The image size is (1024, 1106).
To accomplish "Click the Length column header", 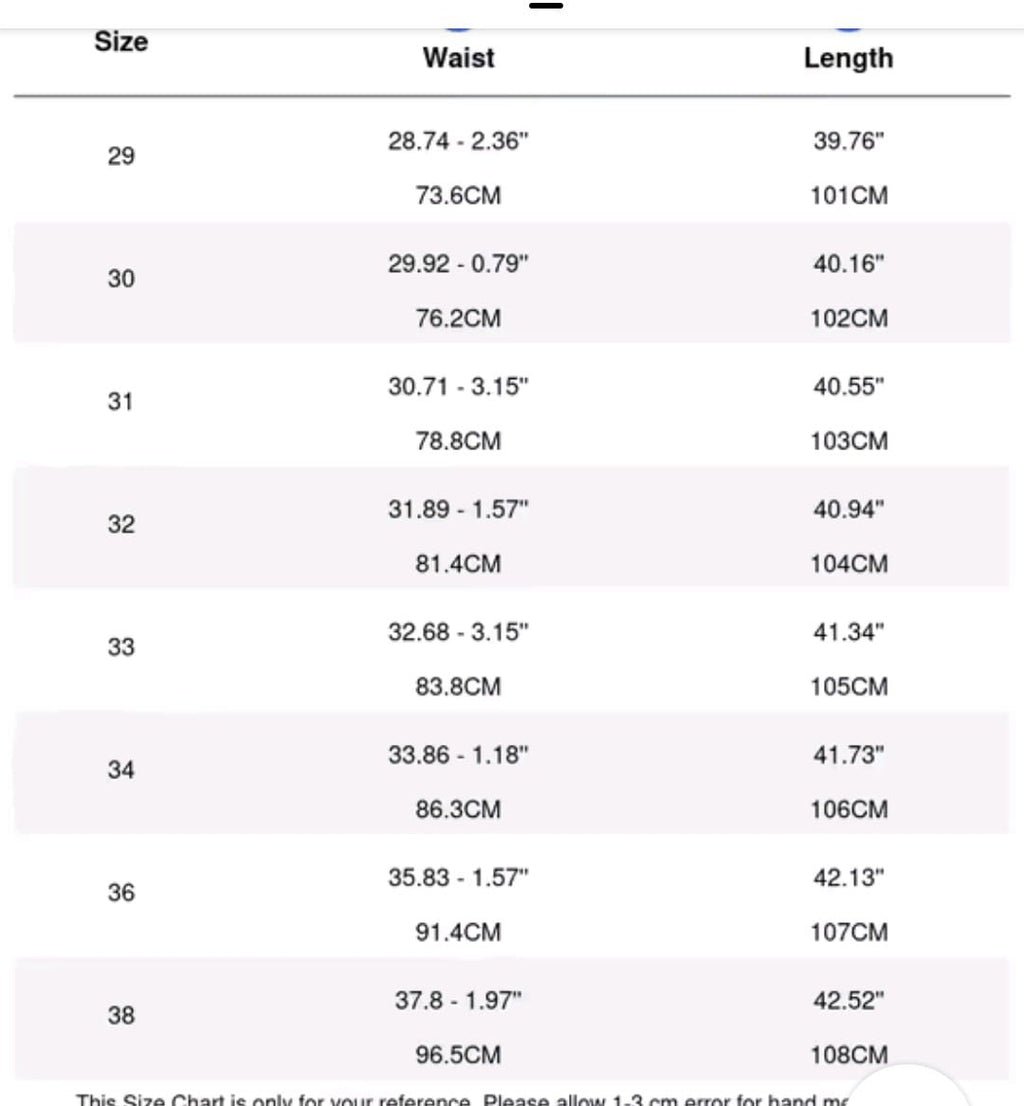I will point(848,58).
